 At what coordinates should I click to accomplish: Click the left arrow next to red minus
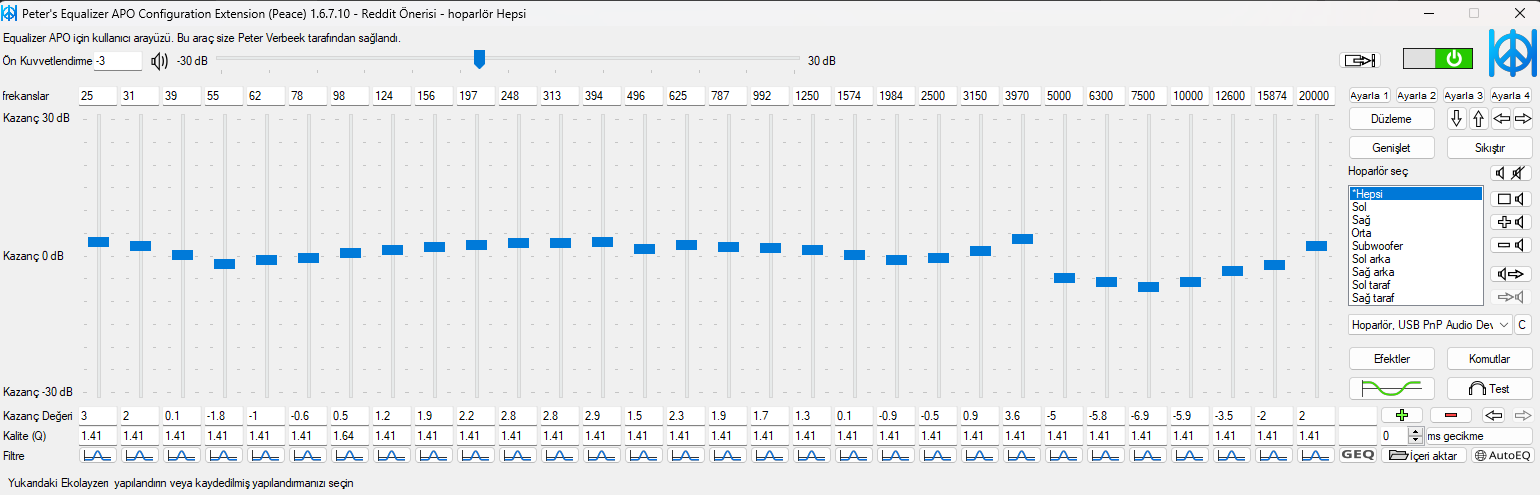click(1493, 415)
